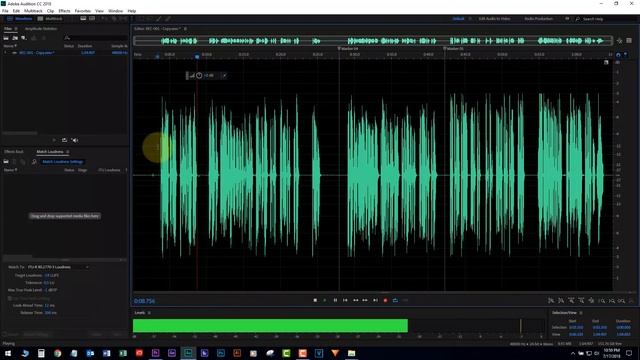Viewport: 640px width, 360px height.
Task: Click the HUD pin icon
Action: click(x=224, y=76)
